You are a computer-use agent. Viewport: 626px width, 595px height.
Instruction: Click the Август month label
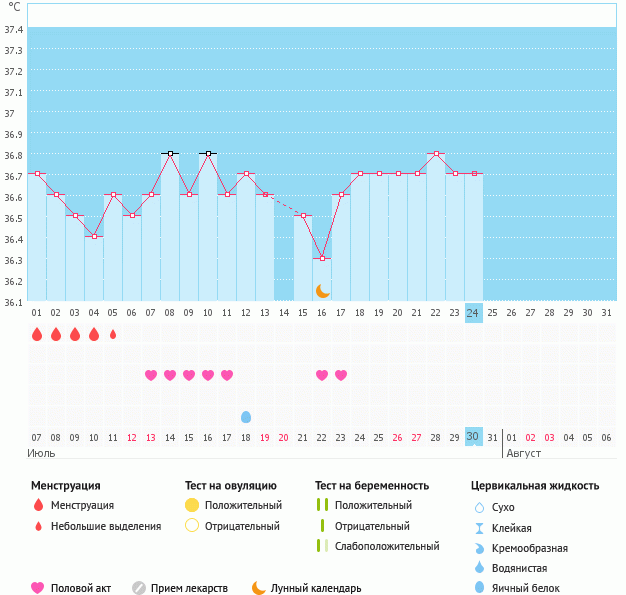[x=524, y=453]
